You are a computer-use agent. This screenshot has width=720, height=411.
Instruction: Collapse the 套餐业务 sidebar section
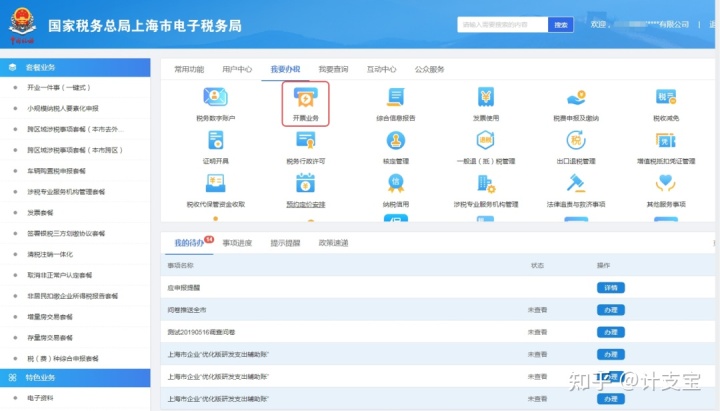[x=75, y=67]
